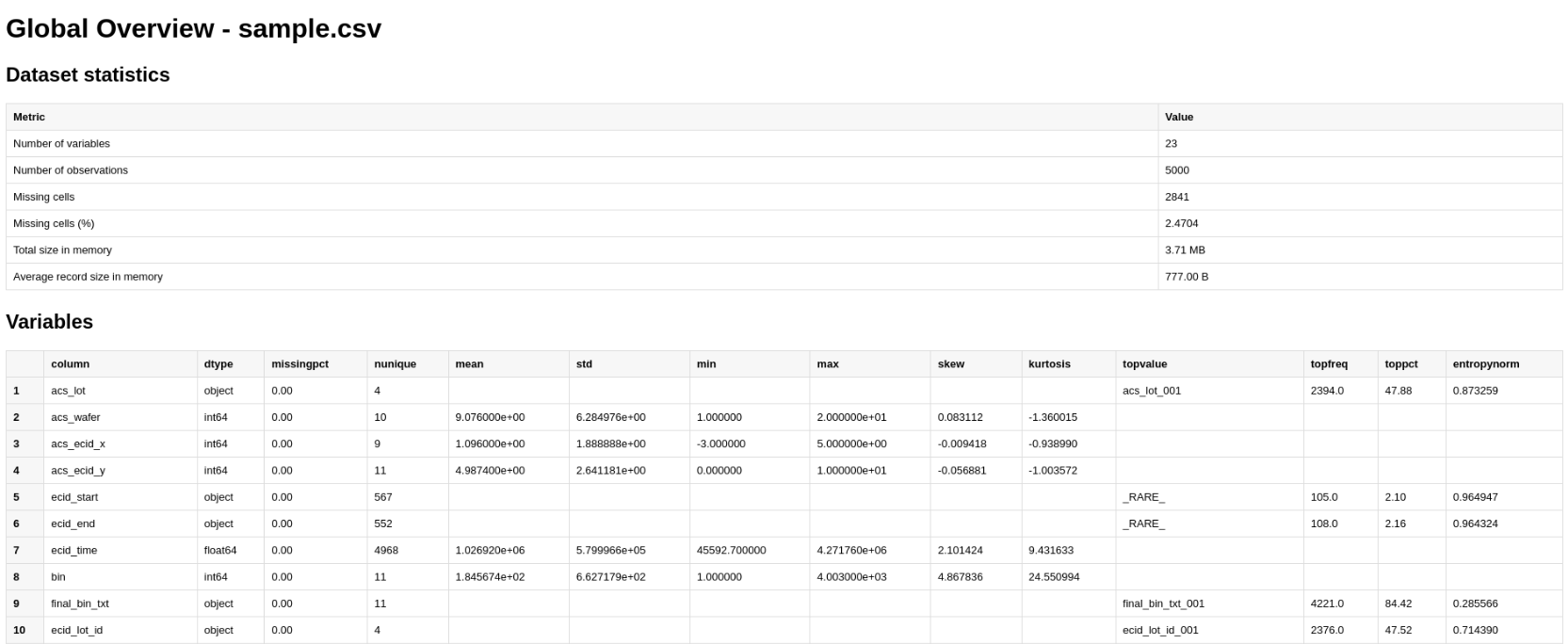Click the 'ecid_time' variable name cell

pos(73,551)
